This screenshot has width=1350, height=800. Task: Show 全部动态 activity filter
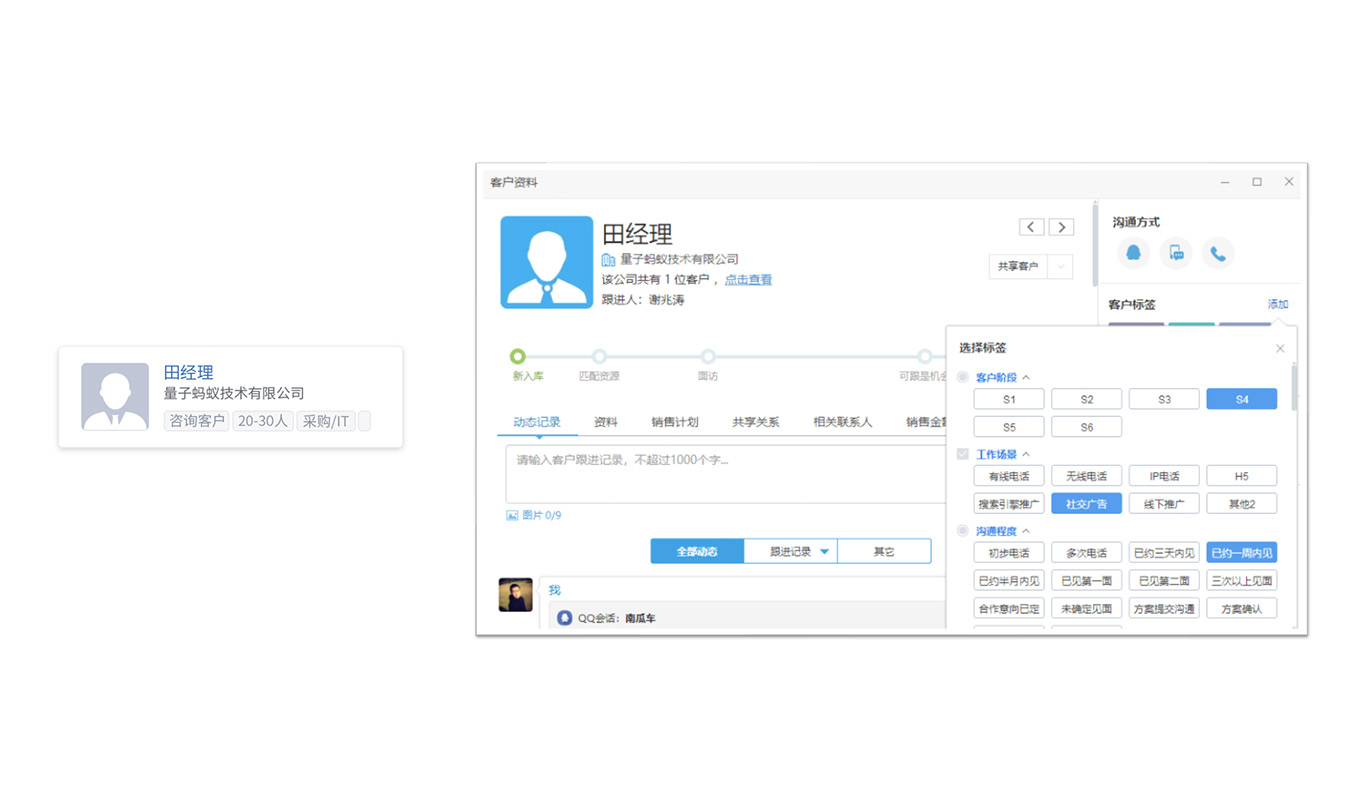tap(697, 551)
